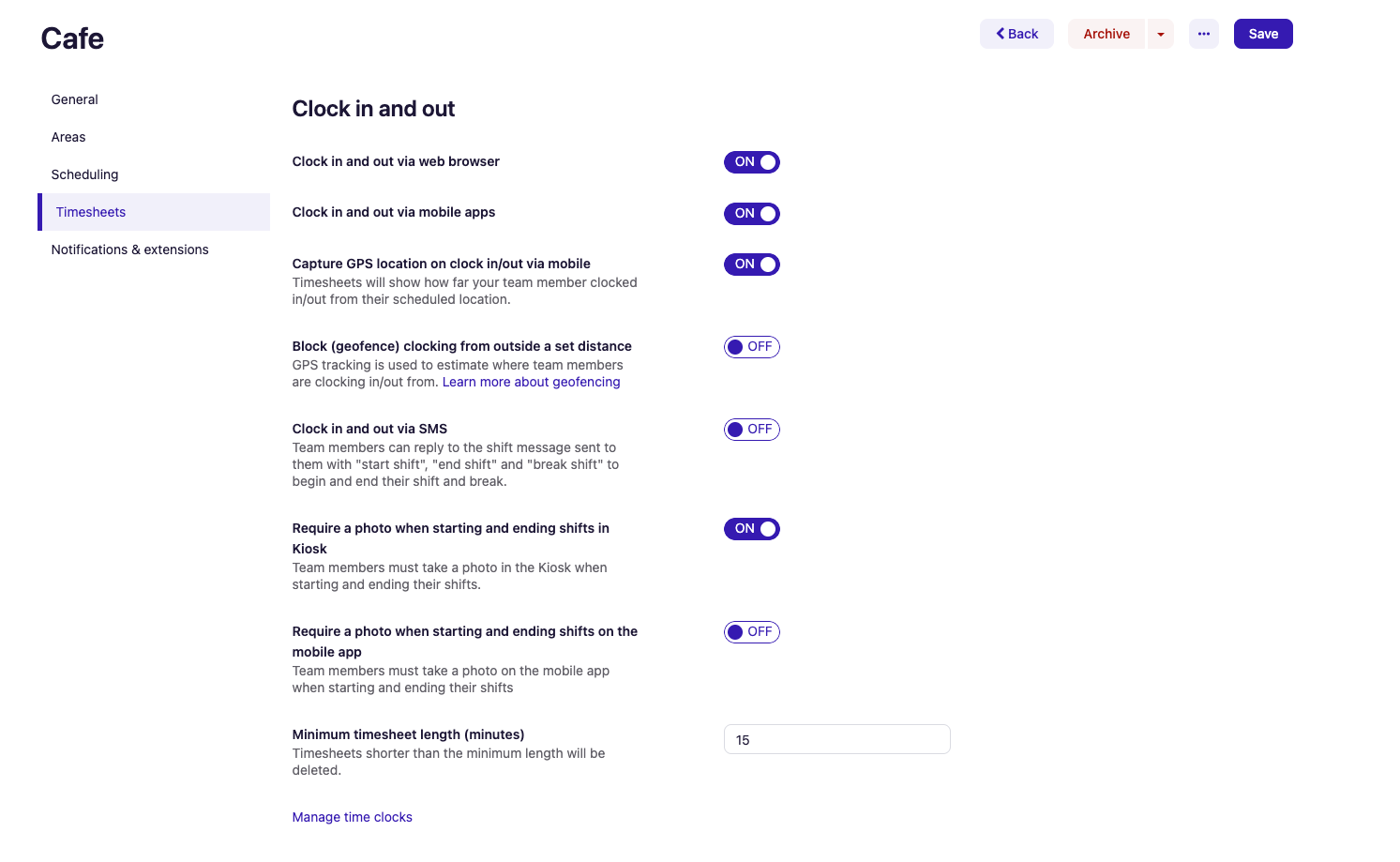Click the minimum timesheet length field
The height and width of the screenshot is (862, 1400).
[x=836, y=739]
